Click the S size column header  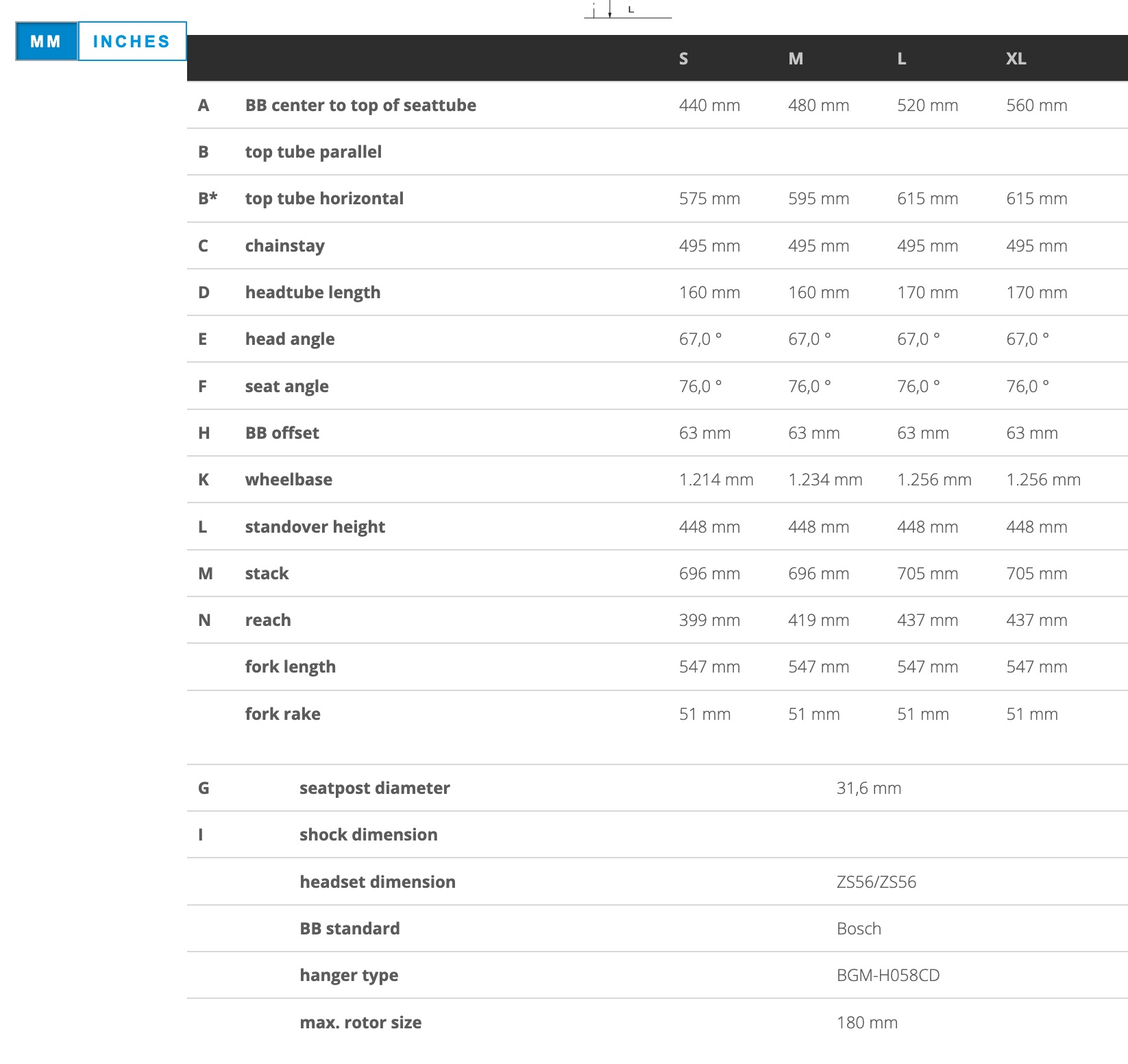683,59
